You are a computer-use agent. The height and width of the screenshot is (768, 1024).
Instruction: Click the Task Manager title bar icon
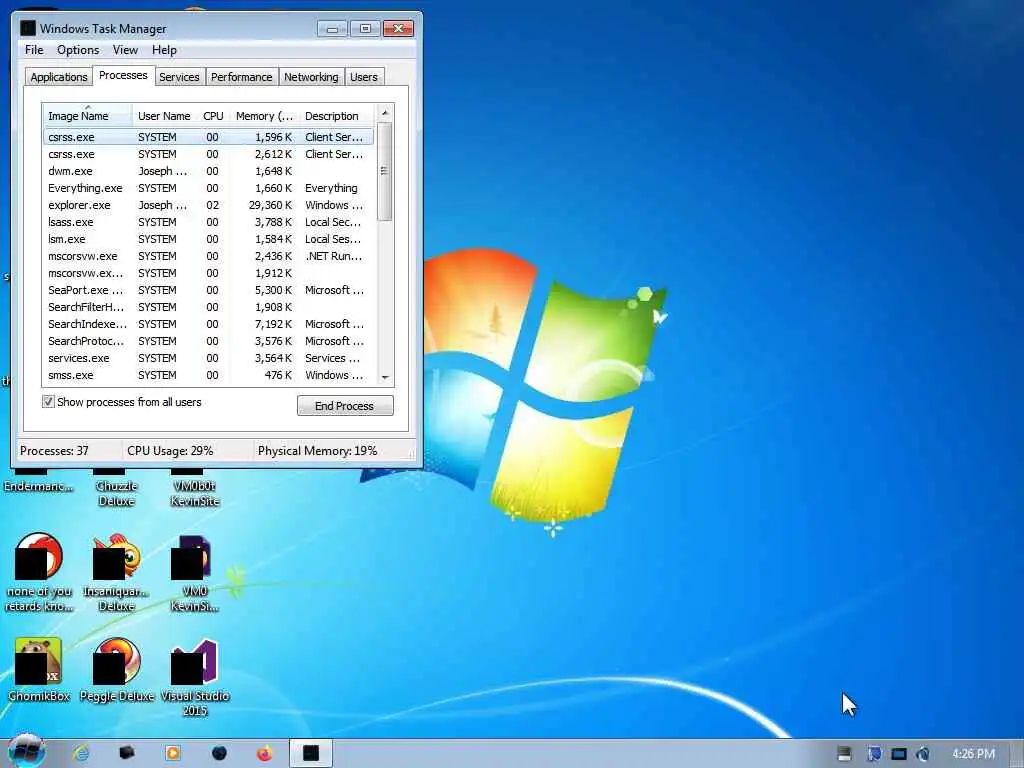click(x=27, y=29)
